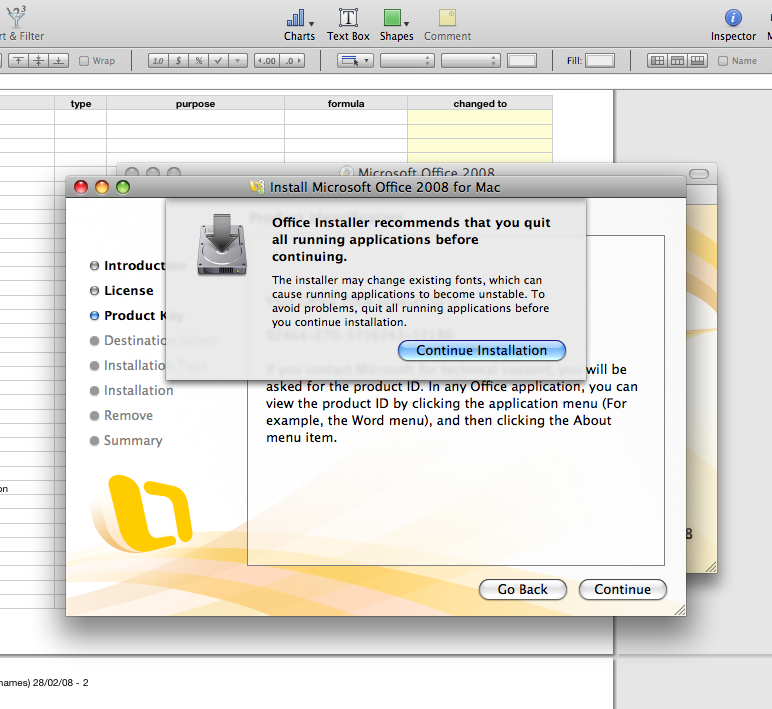This screenshot has width=772, height=709.
Task: Apply checkbox format to cells
Action: (x=218, y=61)
